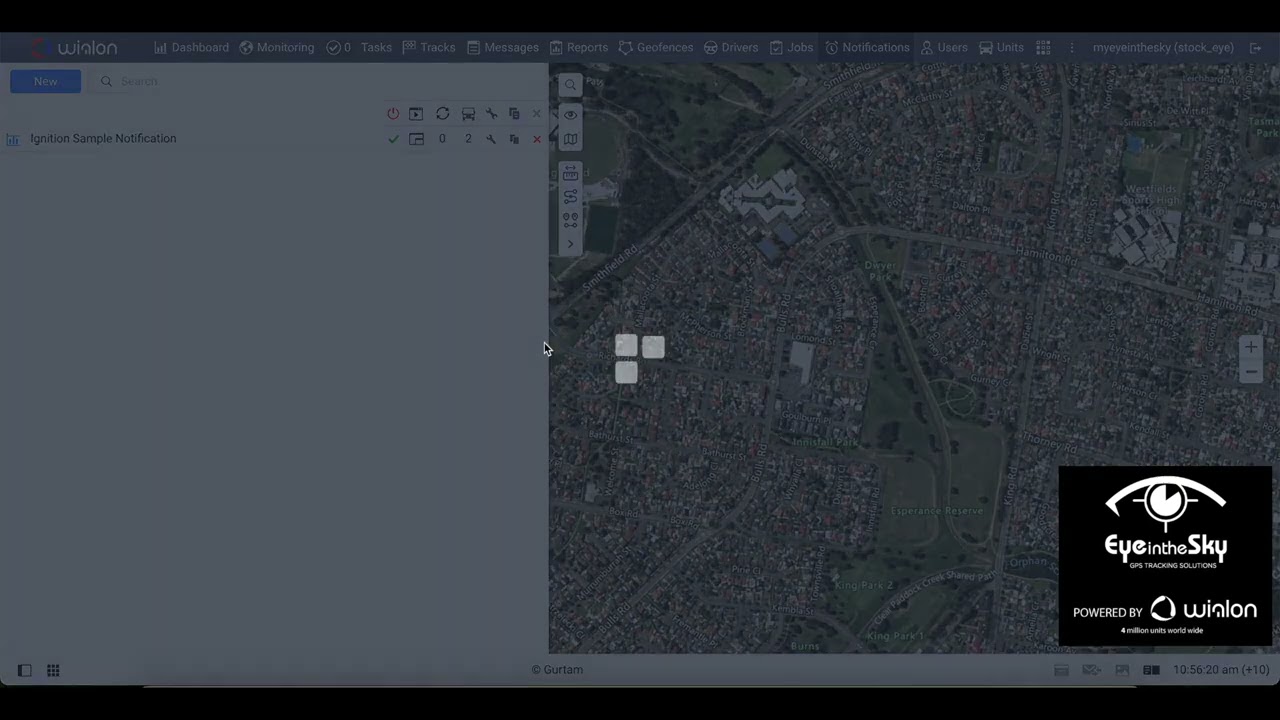Edit Ignition Sample Notification via wrench icon
Image resolution: width=1280 pixels, height=720 pixels.
tap(491, 139)
